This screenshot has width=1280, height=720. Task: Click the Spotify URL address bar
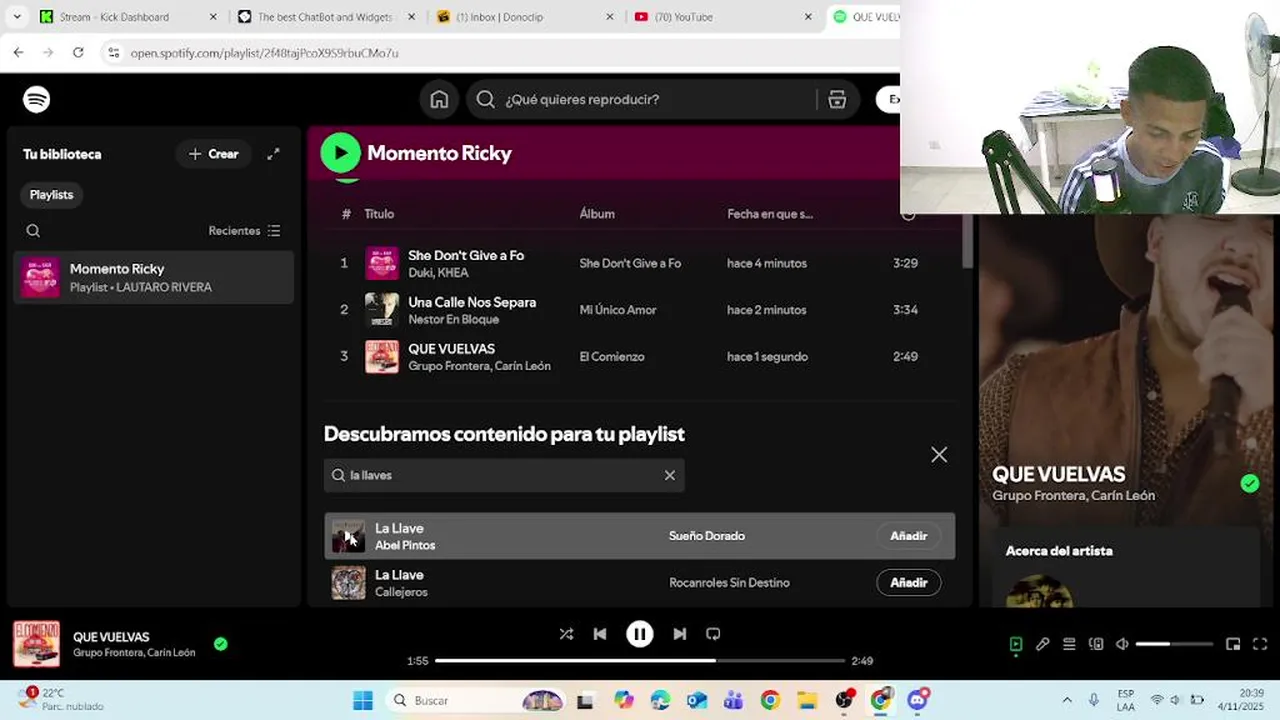(x=500, y=52)
